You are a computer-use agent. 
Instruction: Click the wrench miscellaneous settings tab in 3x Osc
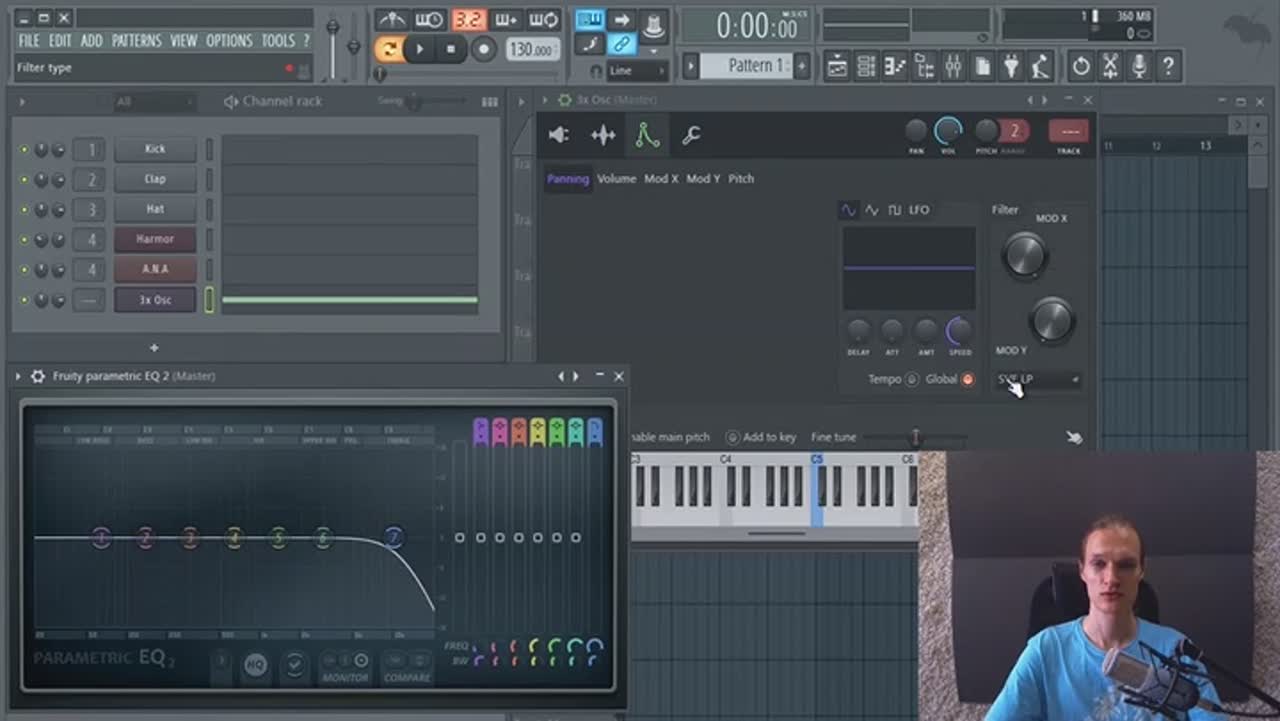[x=691, y=136]
